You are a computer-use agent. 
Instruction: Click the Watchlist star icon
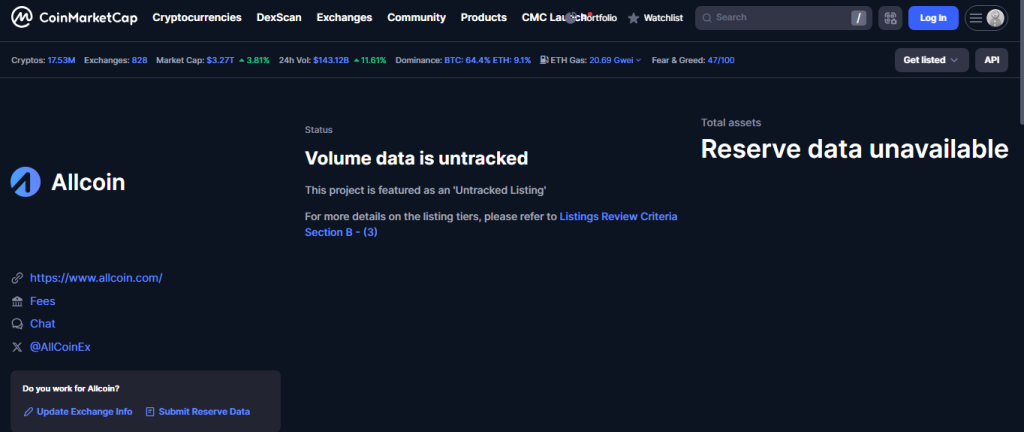[633, 18]
